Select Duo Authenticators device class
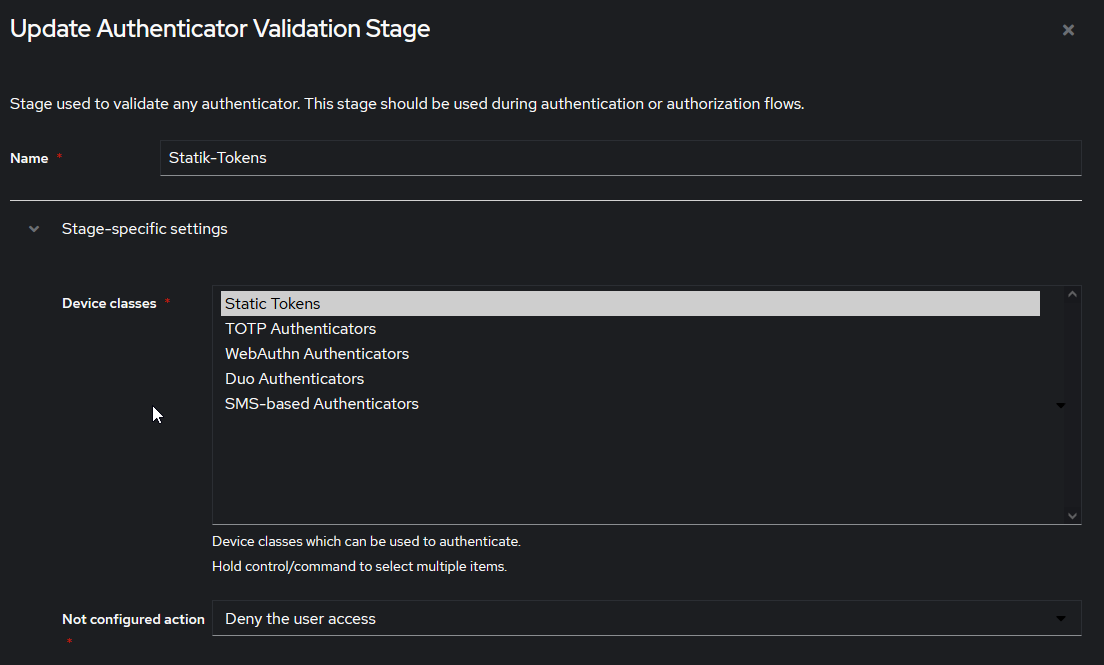This screenshot has height=665, width=1104. (x=294, y=378)
